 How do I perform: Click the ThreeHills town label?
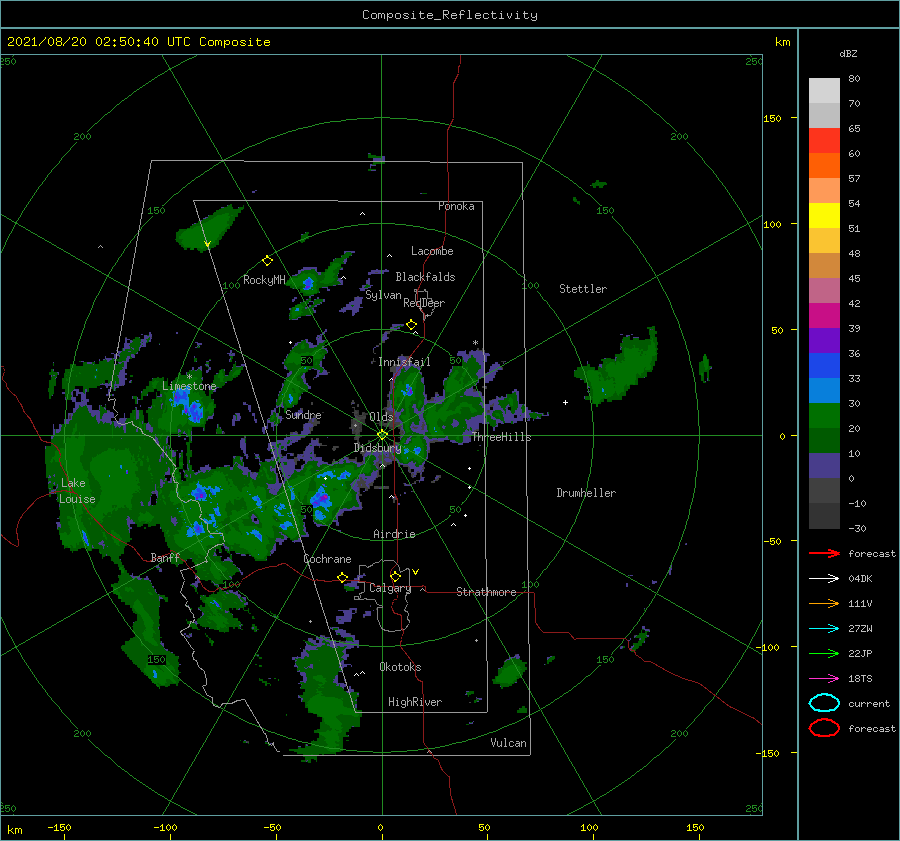501,437
